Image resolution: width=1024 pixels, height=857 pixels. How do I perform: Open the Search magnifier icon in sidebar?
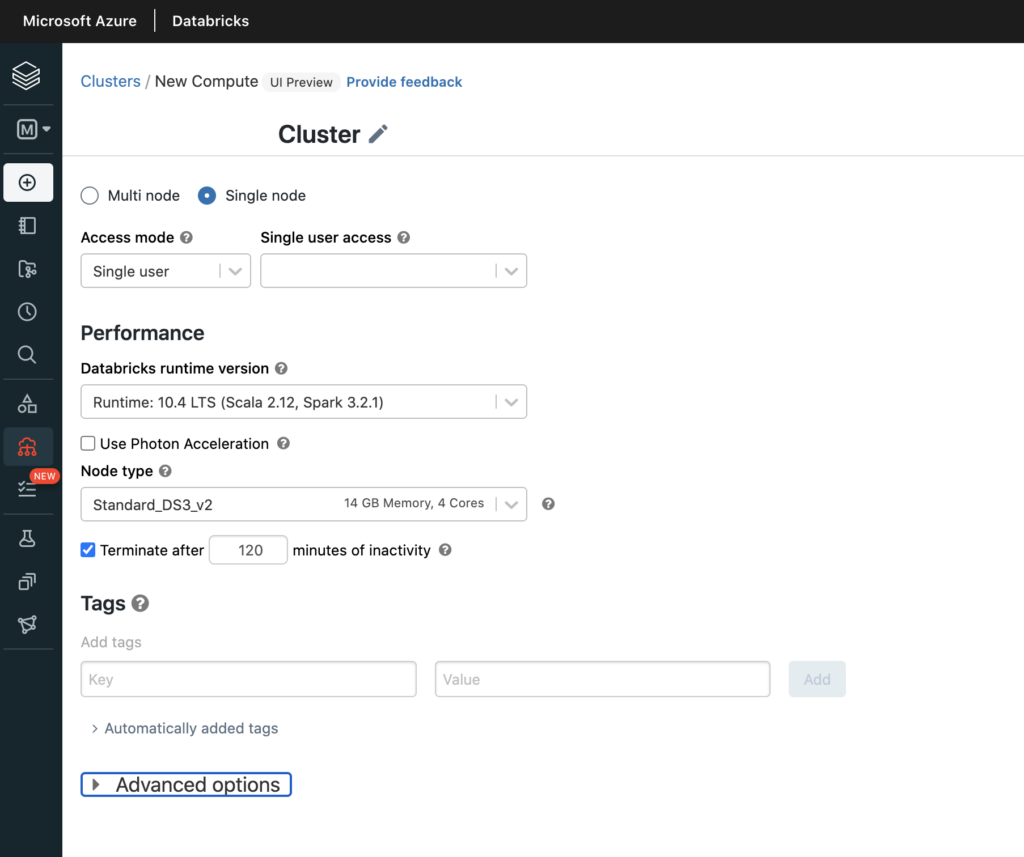tap(27, 355)
